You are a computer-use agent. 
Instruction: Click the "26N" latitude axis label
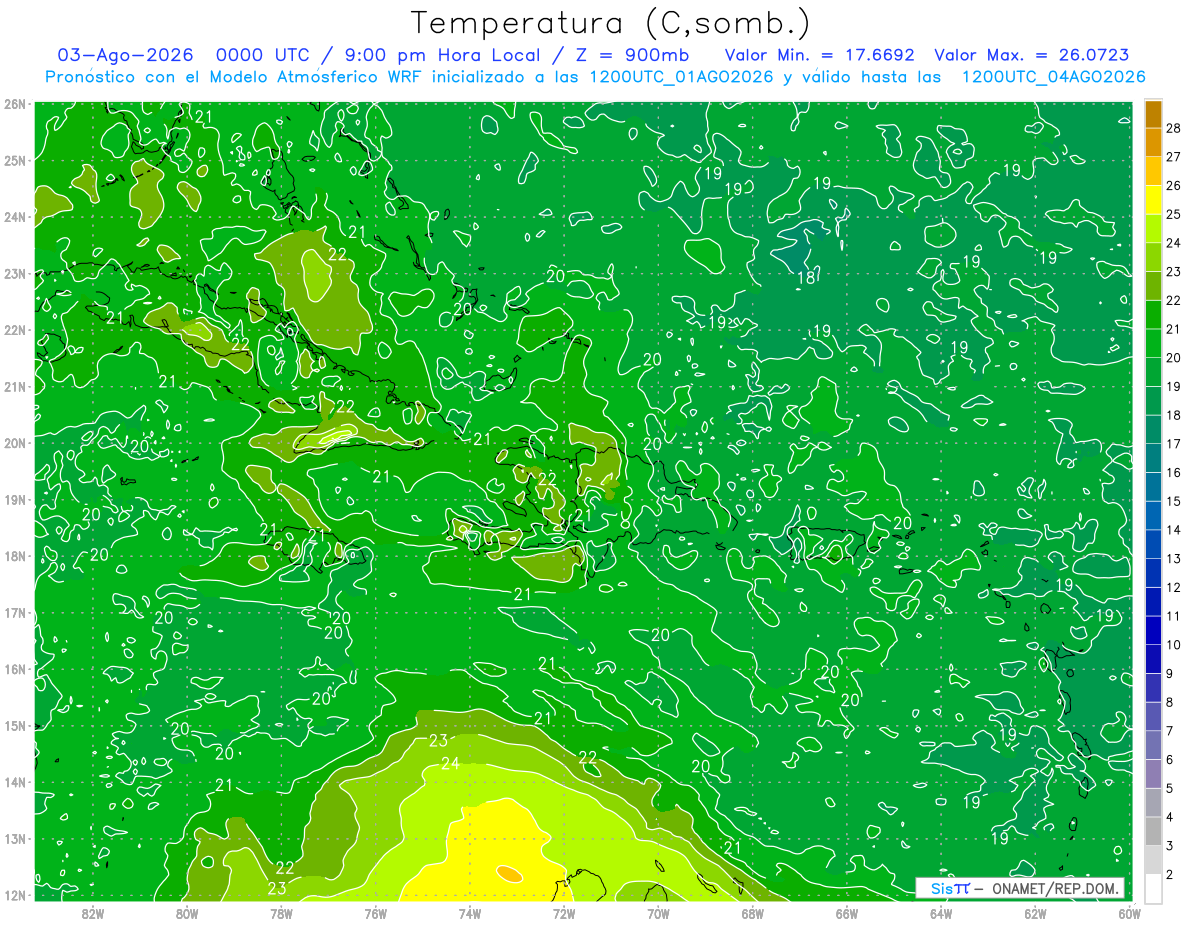click(15, 104)
